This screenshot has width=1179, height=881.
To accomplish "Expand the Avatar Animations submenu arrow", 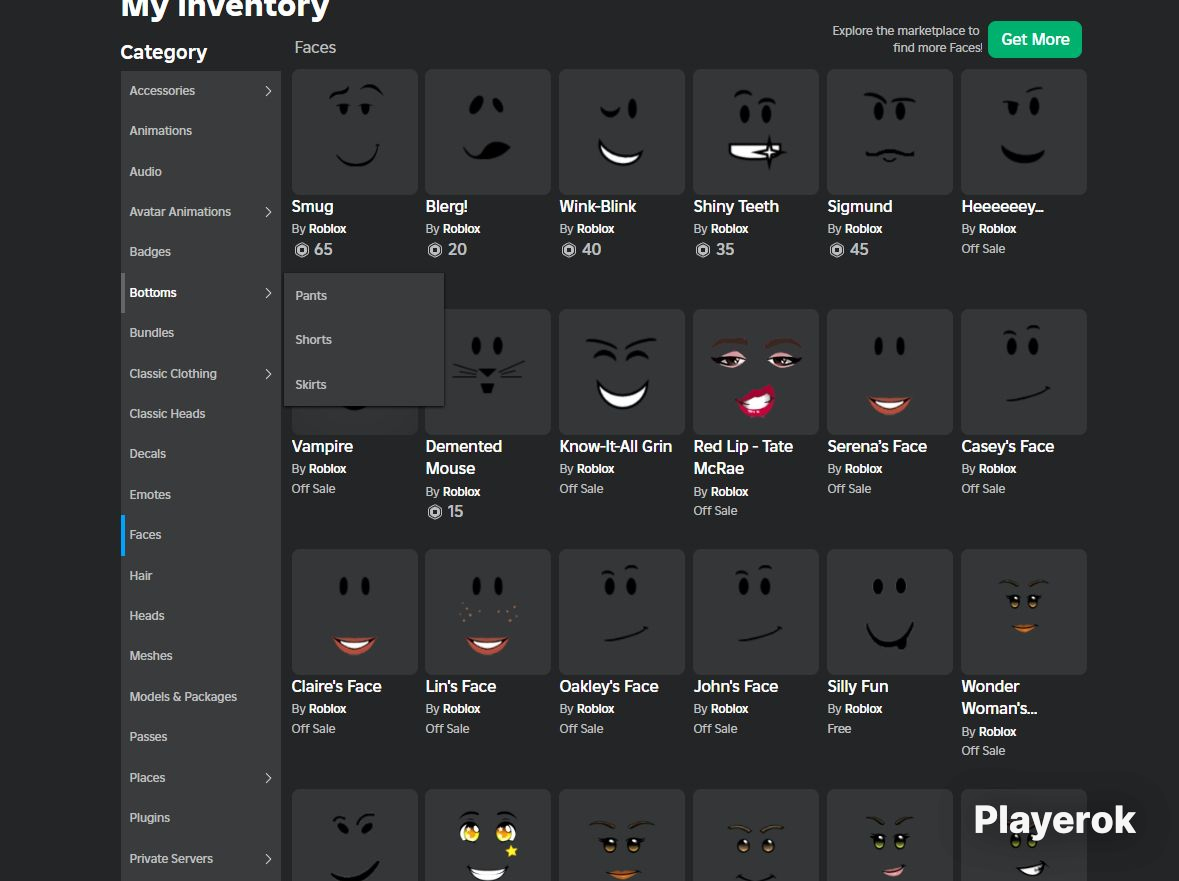I will 268,212.
